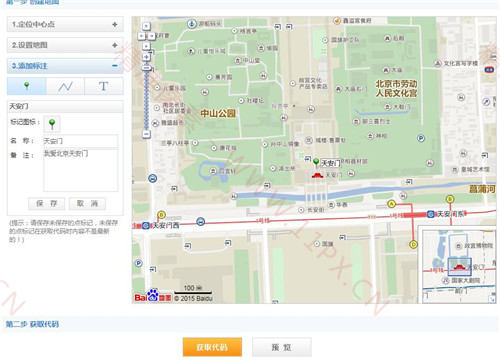Click the 儿童游乐城 playground icon
This screenshot has height=364, width=500.
pos(191,51)
